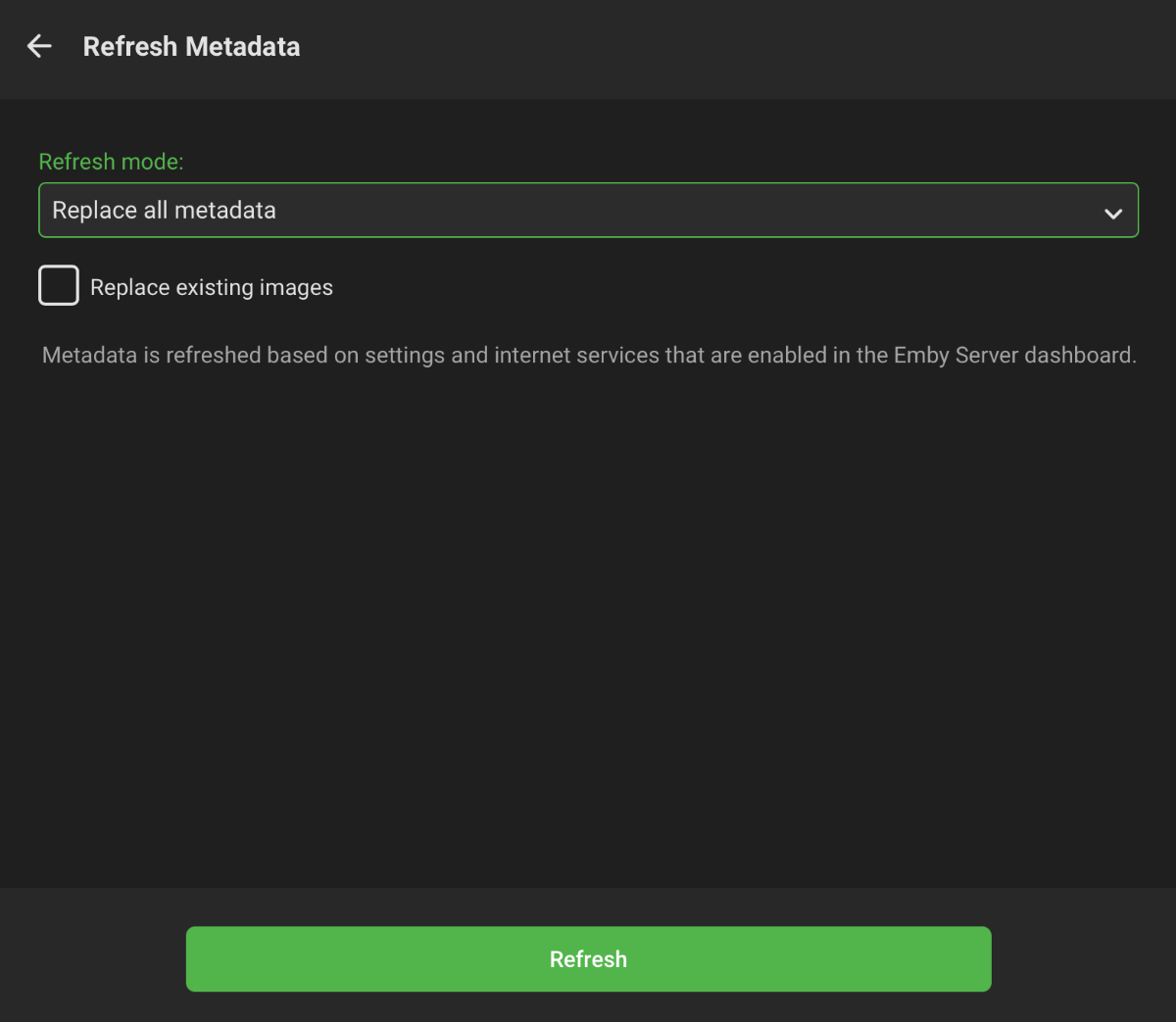
Task: Expand the refresh mode combo box chevron
Action: tap(1112, 213)
